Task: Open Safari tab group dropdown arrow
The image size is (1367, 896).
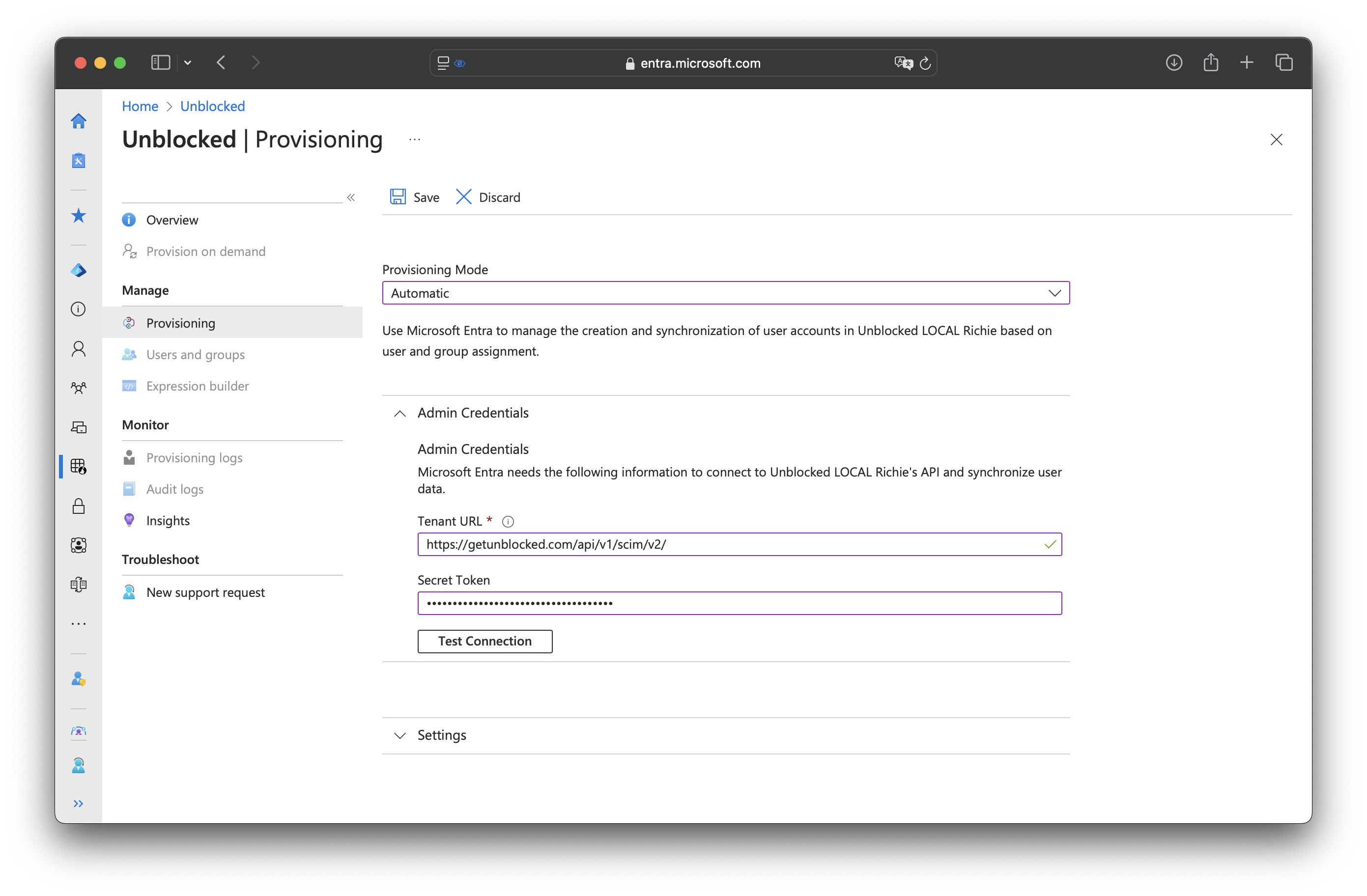Action: (188, 62)
